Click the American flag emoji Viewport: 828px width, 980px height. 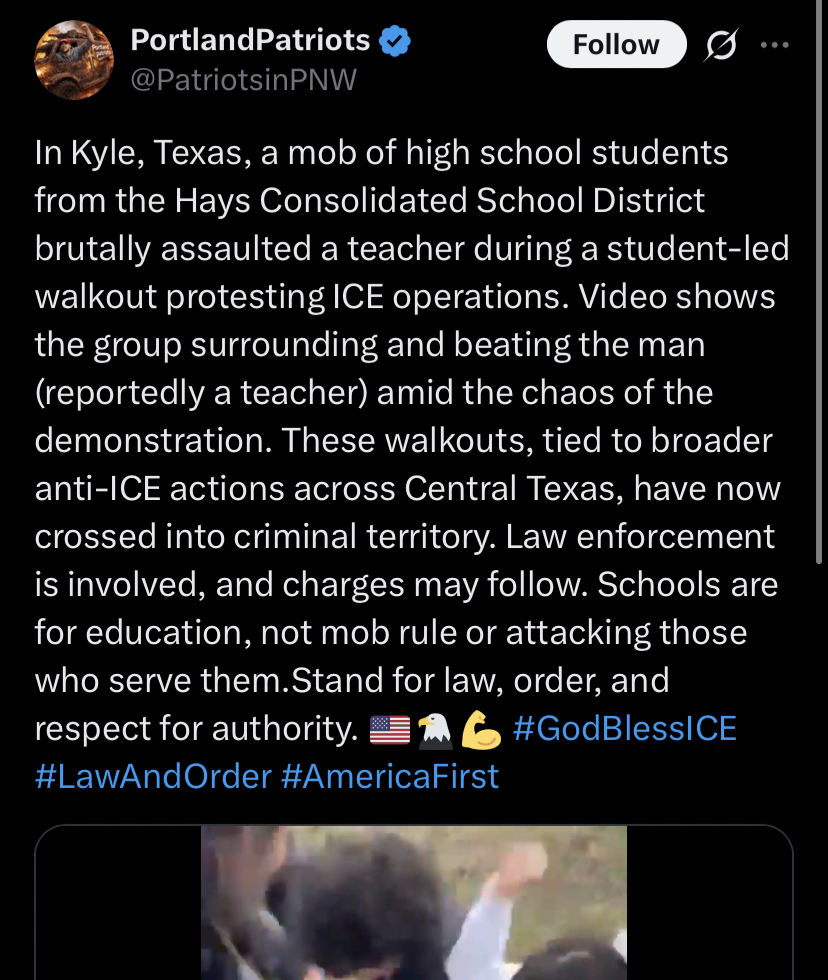(389, 730)
